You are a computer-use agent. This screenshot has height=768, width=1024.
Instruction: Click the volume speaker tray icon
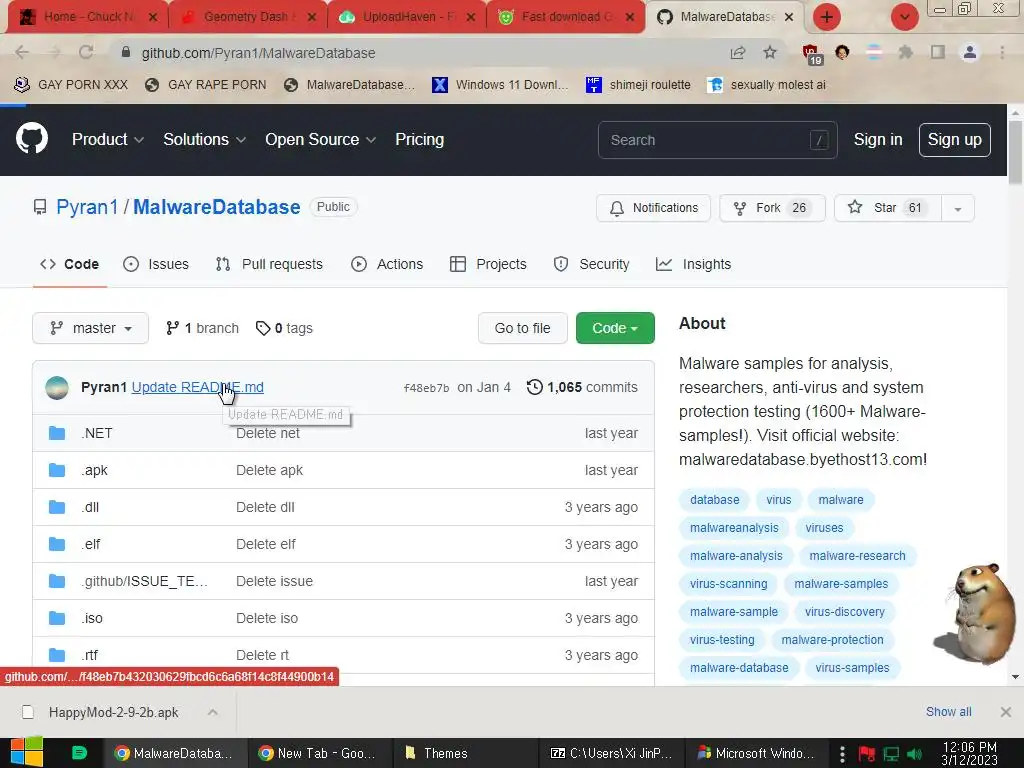tap(915, 754)
